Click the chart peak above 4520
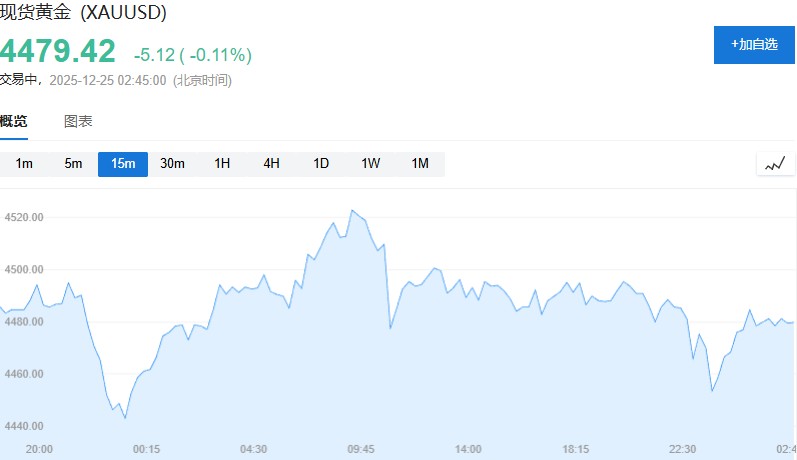The width and height of the screenshot is (797, 460). pyautogui.click(x=352, y=211)
